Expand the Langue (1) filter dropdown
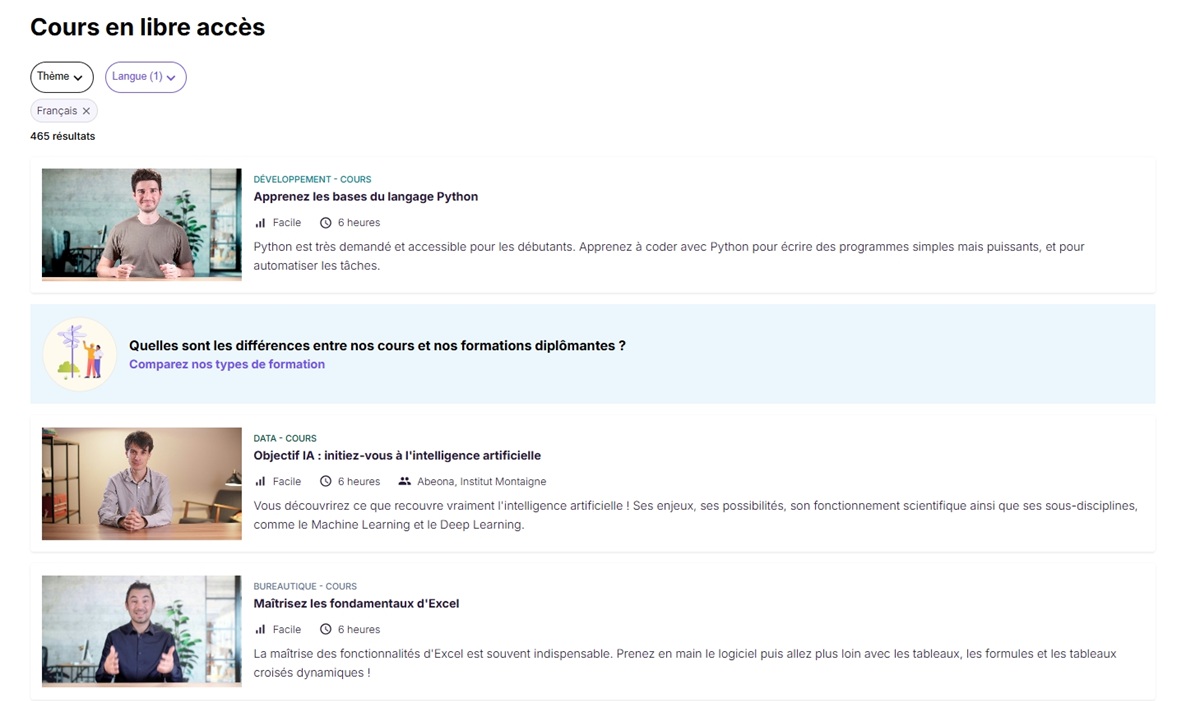The image size is (1200, 701). pyautogui.click(x=145, y=77)
